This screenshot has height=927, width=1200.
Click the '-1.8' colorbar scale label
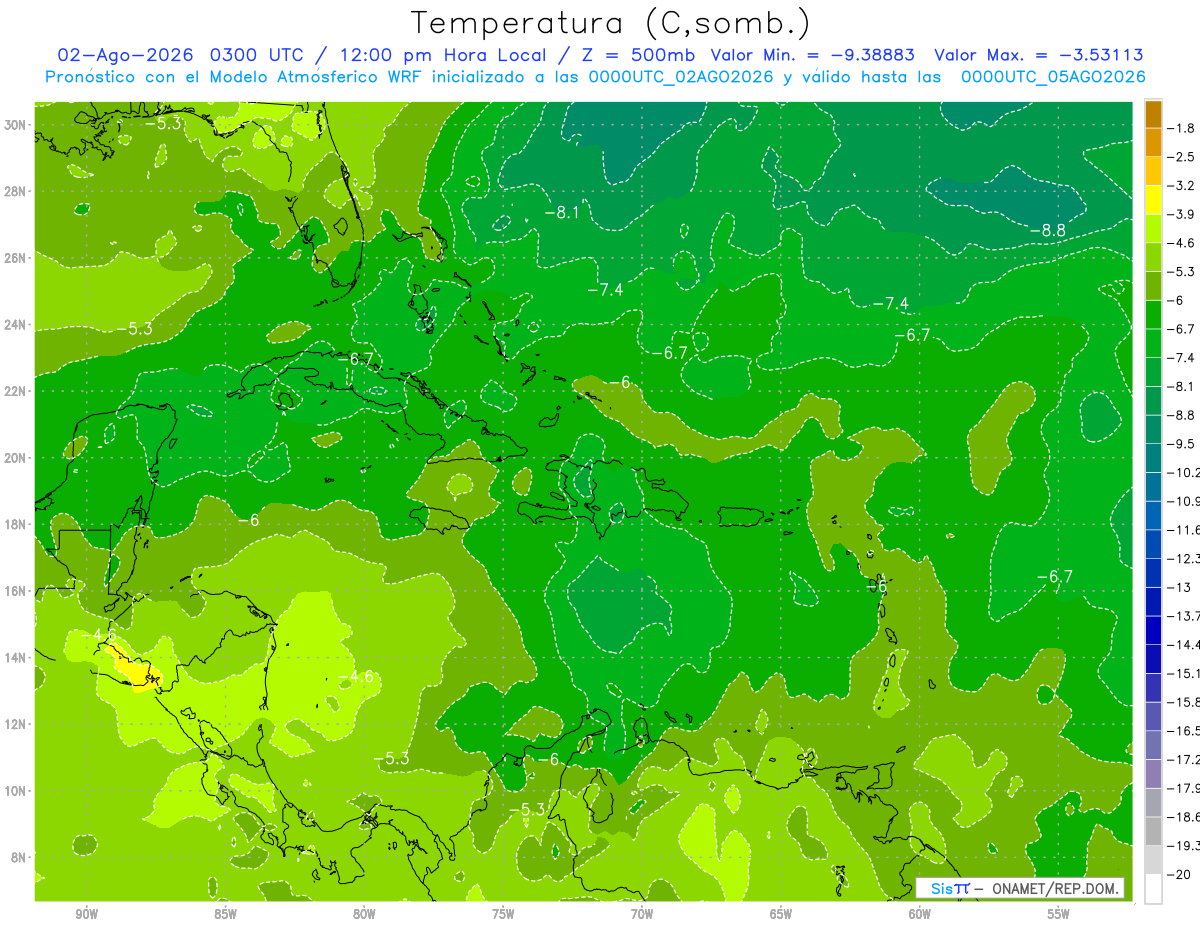pos(1182,128)
